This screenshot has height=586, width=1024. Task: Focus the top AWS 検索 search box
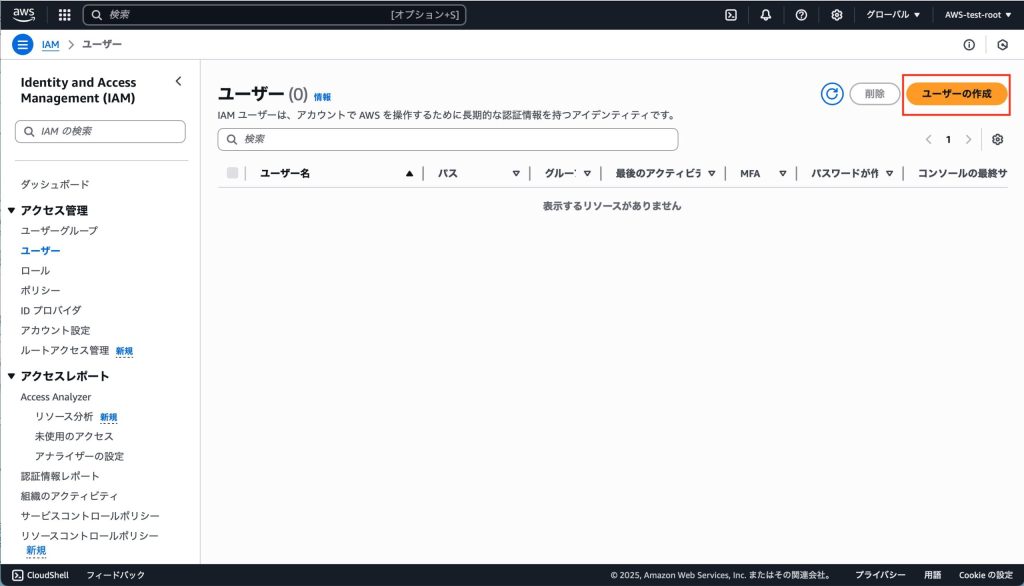(274, 14)
